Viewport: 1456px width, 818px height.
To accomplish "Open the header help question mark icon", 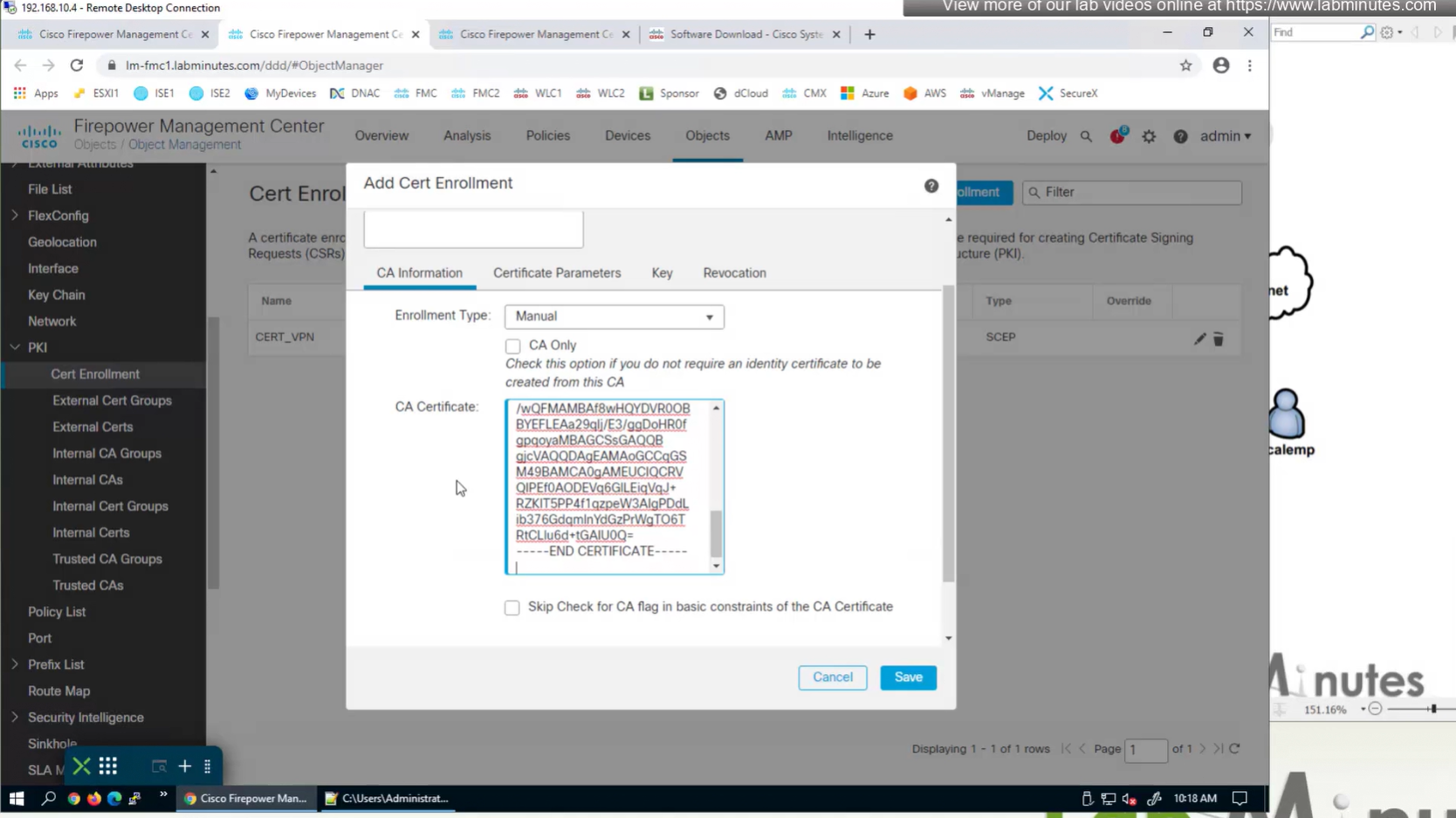I will tap(1180, 136).
